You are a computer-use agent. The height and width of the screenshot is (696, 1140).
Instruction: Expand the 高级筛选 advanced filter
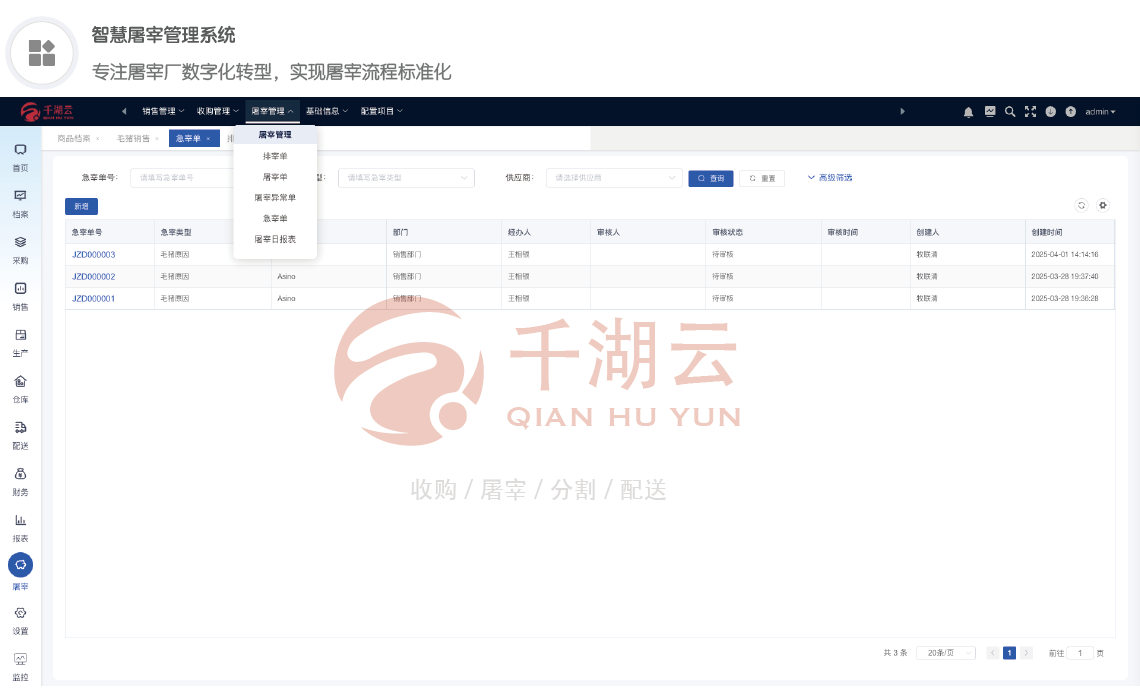[x=830, y=178]
